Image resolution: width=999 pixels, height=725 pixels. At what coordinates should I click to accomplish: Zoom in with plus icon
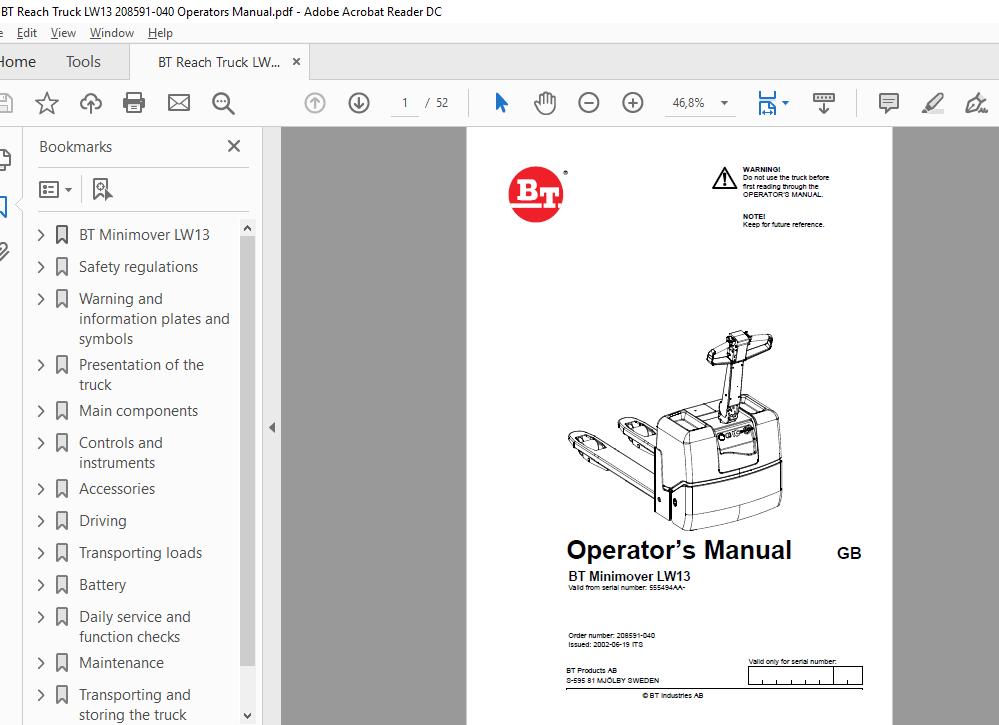click(633, 103)
